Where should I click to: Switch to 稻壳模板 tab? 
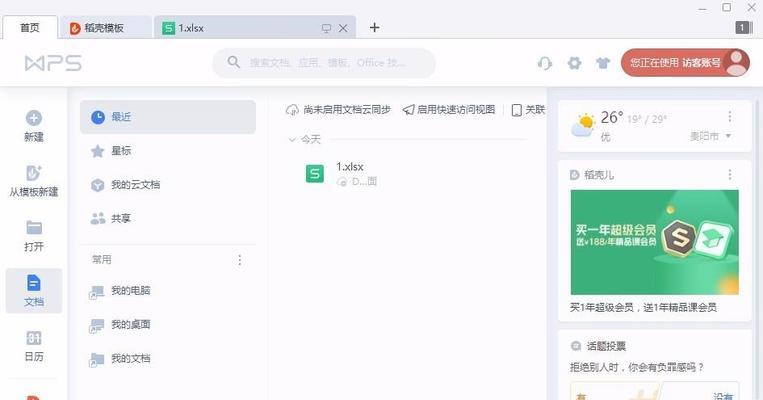(x=105, y=28)
